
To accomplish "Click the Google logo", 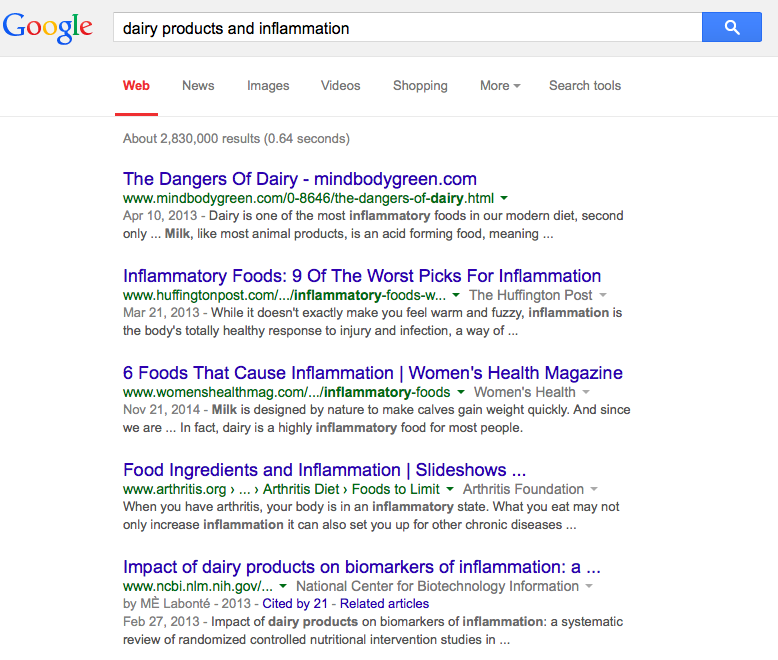I will (x=48, y=28).
